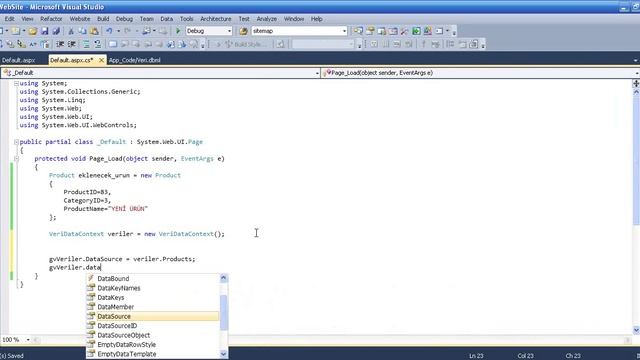Comment out the selected lines icon
Viewport: 640px width, 360px height.
tap(86, 44)
